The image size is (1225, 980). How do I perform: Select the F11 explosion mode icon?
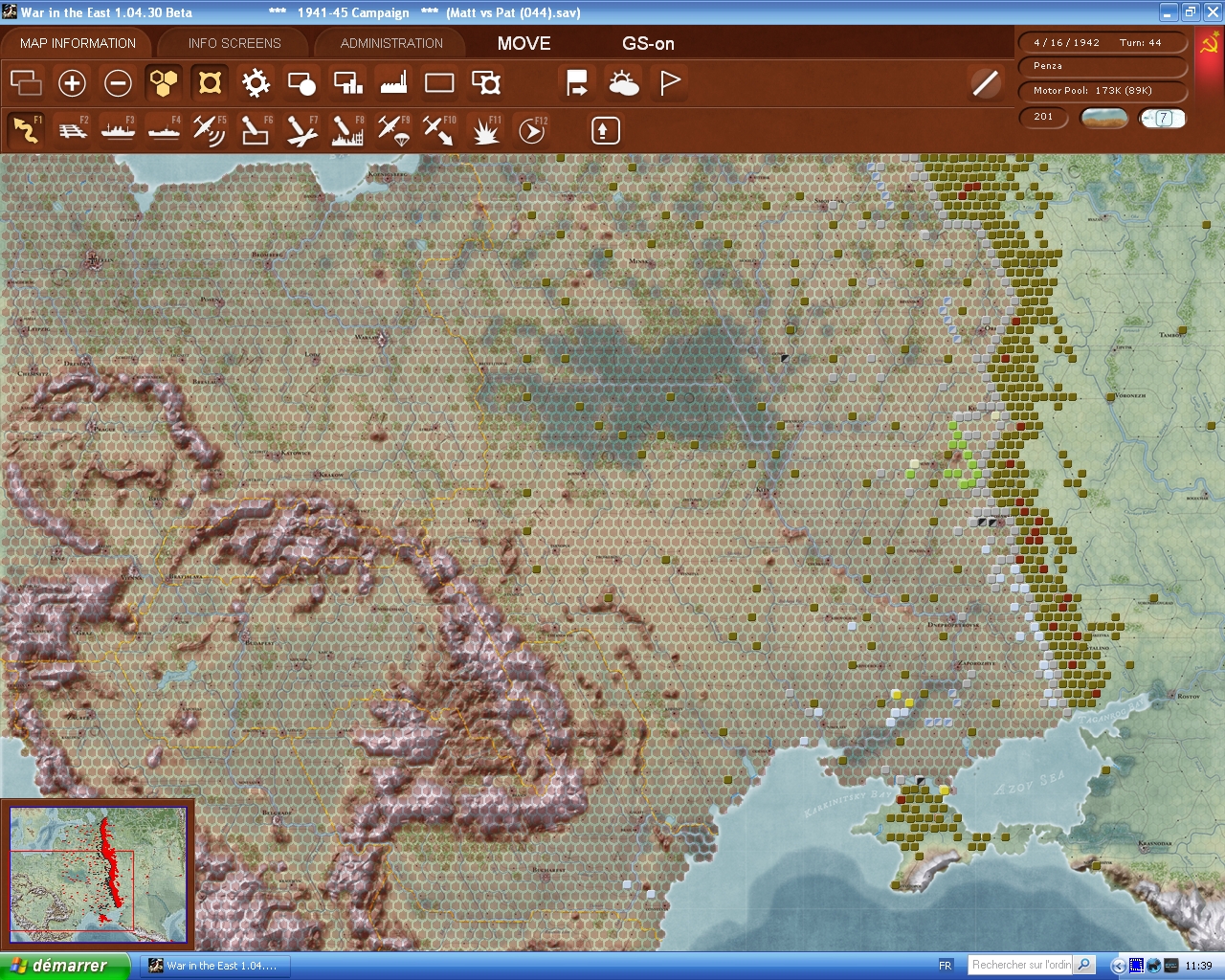click(486, 130)
